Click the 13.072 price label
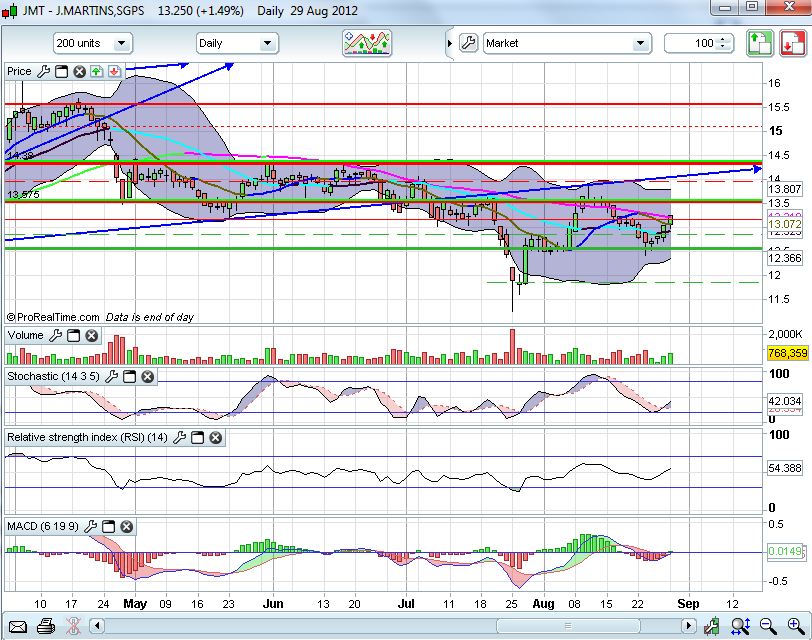This screenshot has width=812, height=640. pos(785,224)
